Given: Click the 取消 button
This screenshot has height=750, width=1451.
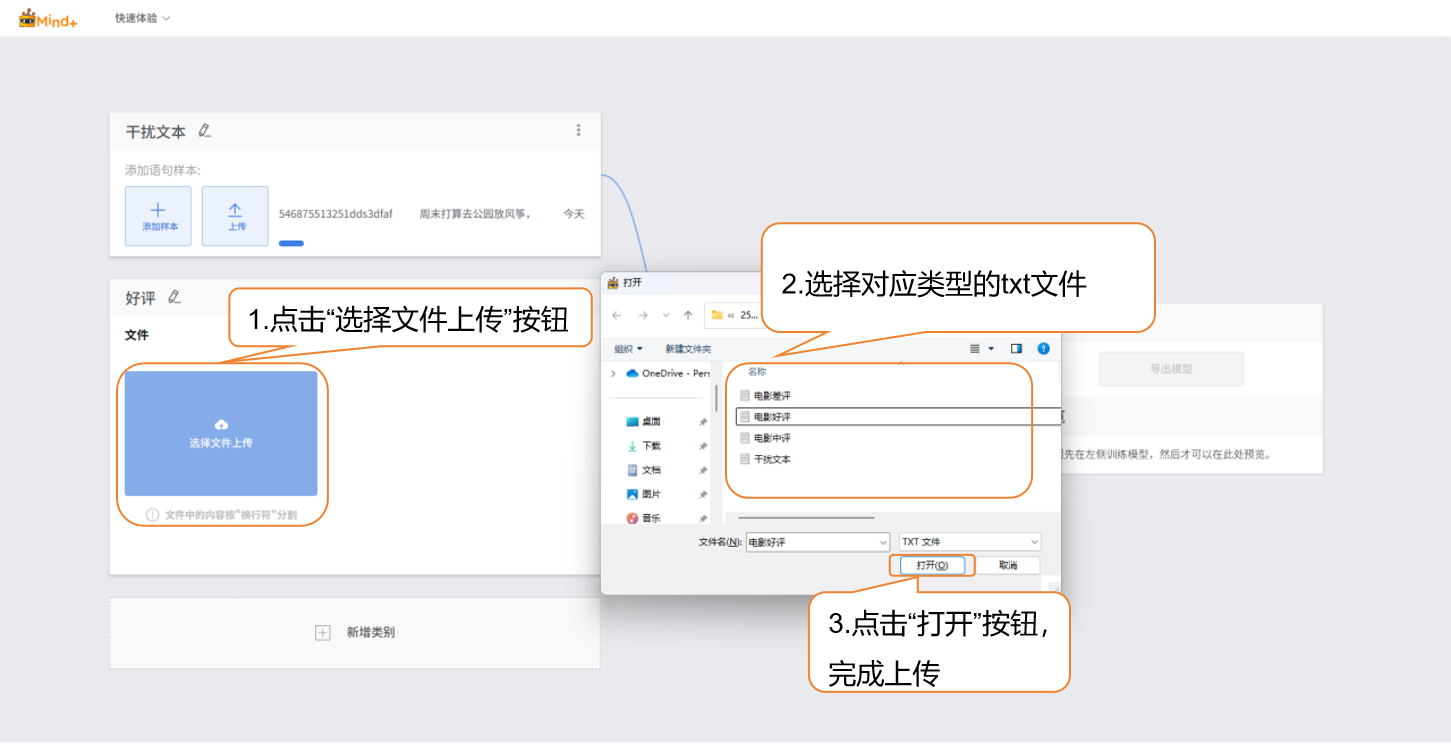Looking at the screenshot, I should [1007, 565].
